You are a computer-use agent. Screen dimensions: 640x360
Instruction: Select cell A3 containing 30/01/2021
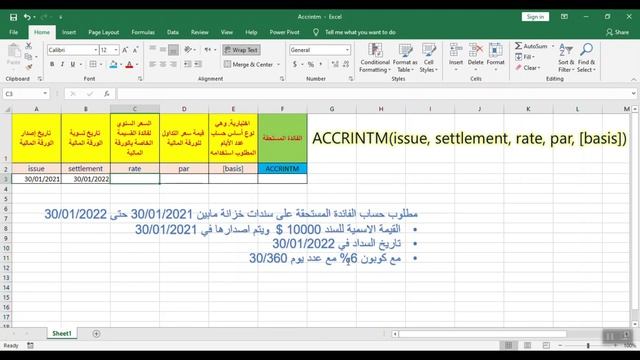36,179
